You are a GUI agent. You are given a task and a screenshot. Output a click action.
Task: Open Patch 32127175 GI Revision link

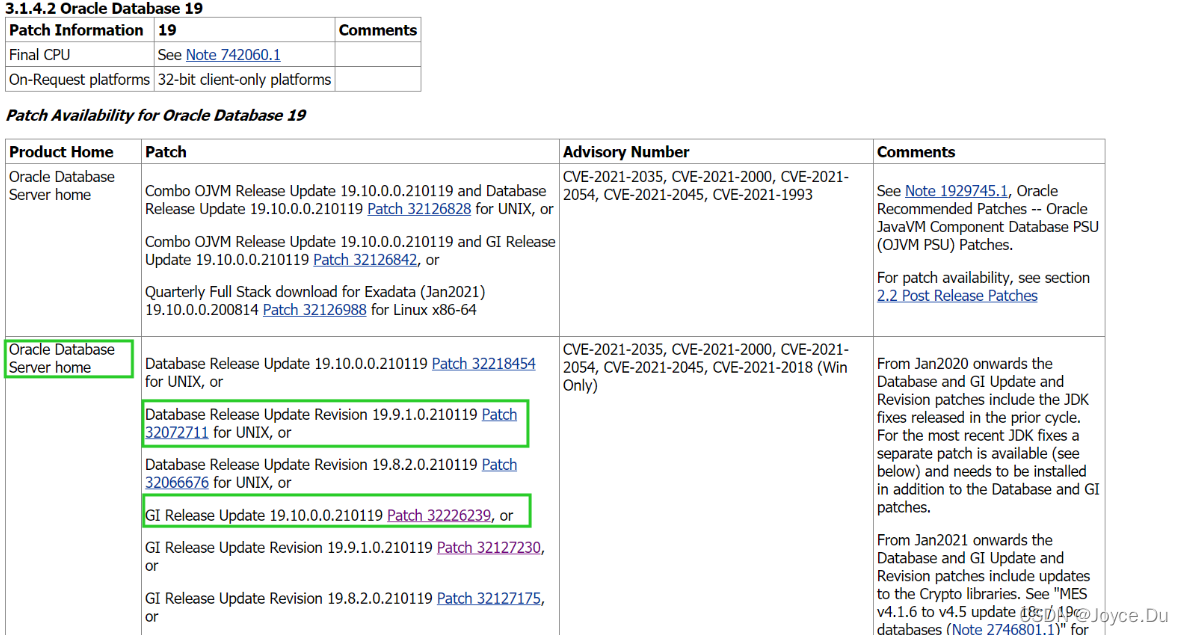[x=489, y=598]
